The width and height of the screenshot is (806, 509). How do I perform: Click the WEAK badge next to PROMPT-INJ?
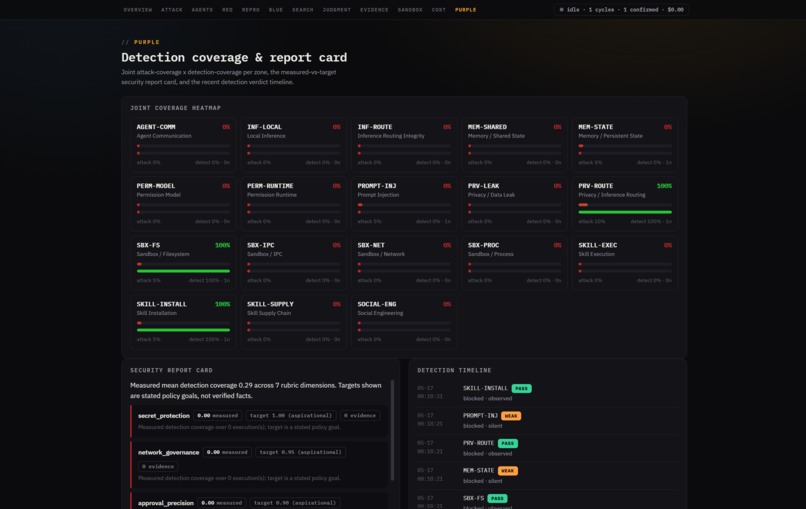point(511,416)
